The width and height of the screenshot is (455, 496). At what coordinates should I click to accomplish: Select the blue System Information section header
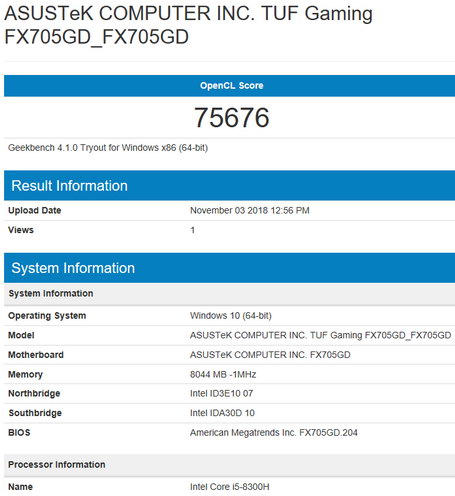pyautogui.click(x=229, y=268)
